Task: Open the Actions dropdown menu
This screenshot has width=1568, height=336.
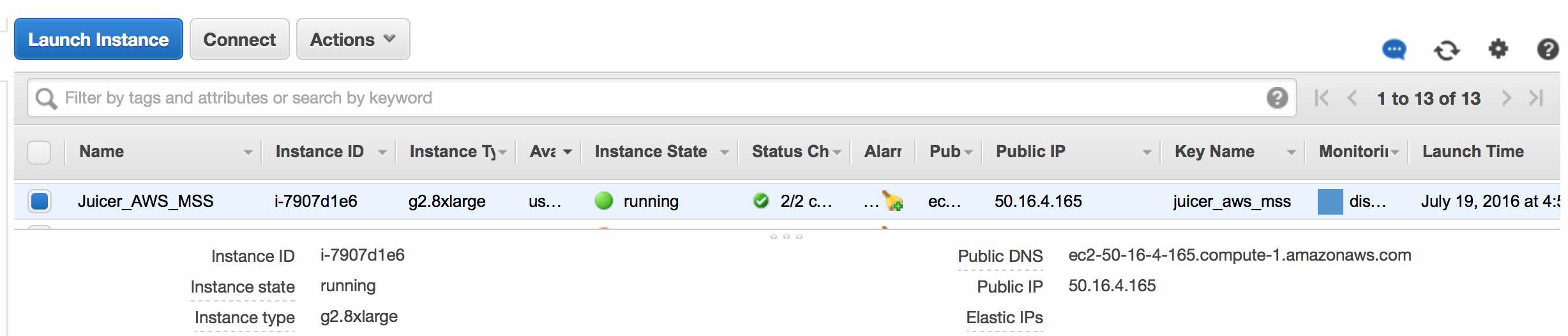Action: pos(353,40)
